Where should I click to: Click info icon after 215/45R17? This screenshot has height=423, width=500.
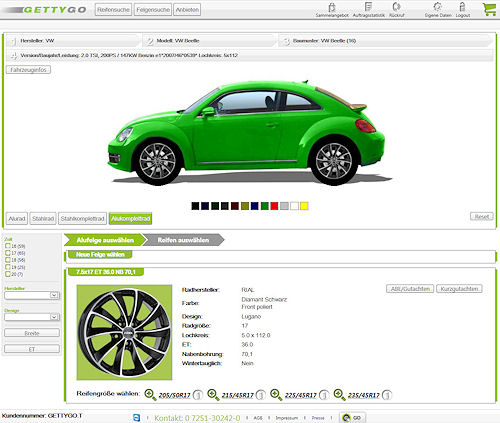[x=261, y=395]
